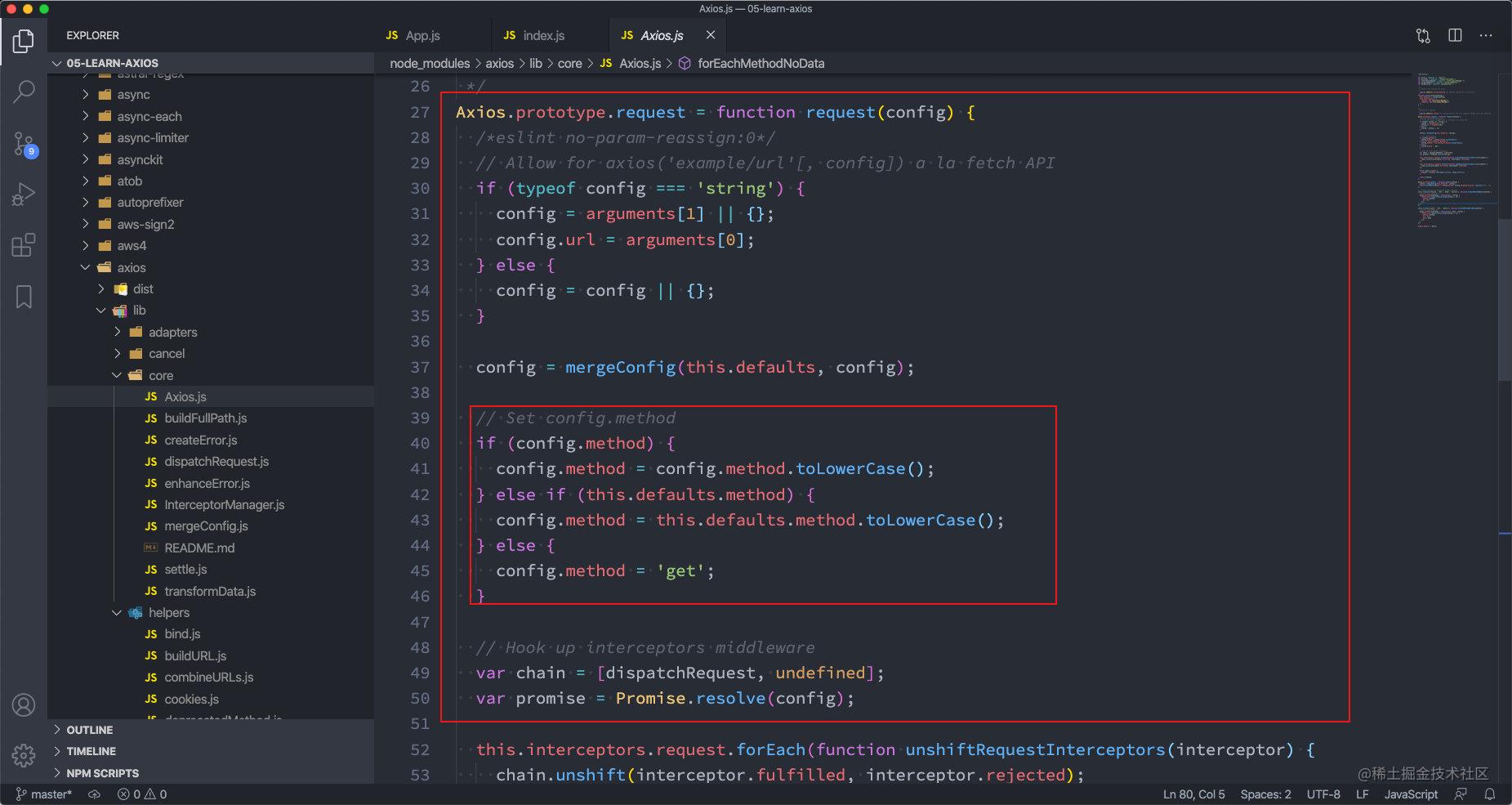Click the feedback icon in the status bar
This screenshot has height=805, width=1512.
click(1461, 794)
